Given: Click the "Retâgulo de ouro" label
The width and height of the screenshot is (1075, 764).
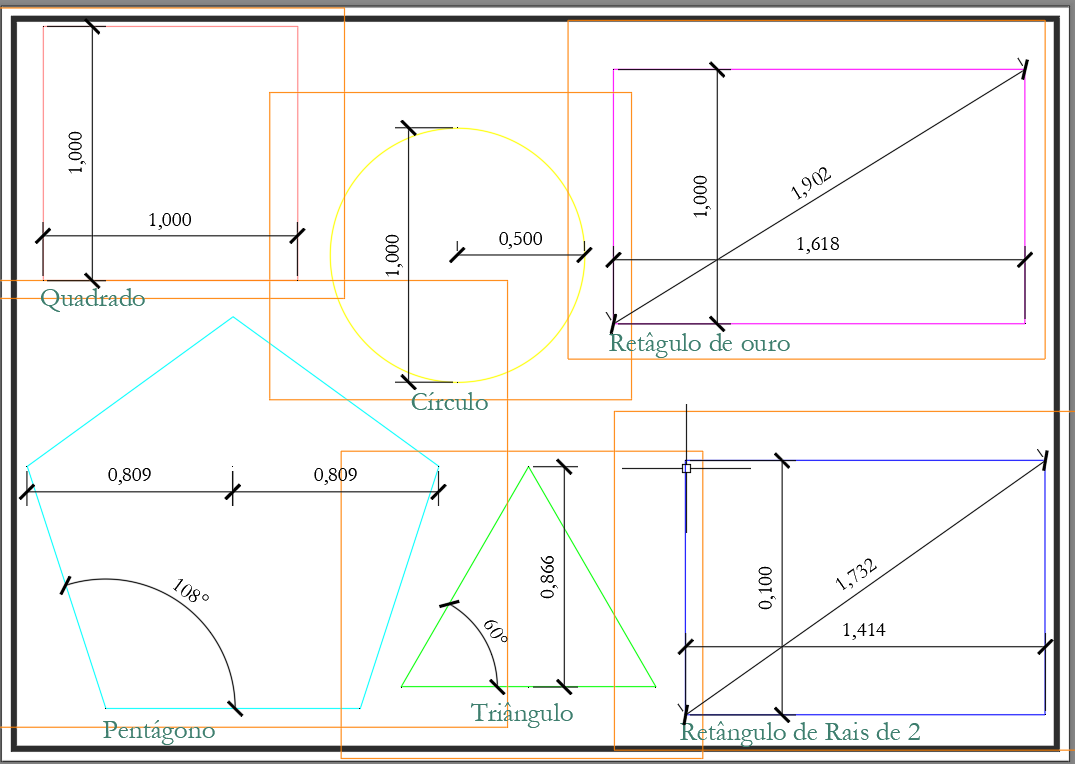Looking at the screenshot, I should pos(699,344).
